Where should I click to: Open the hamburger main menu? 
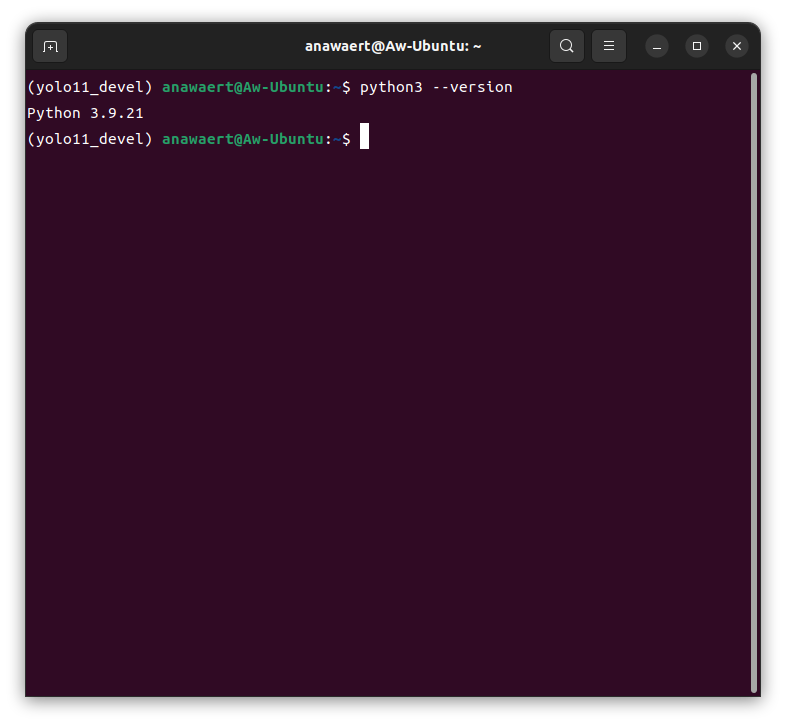(x=609, y=46)
